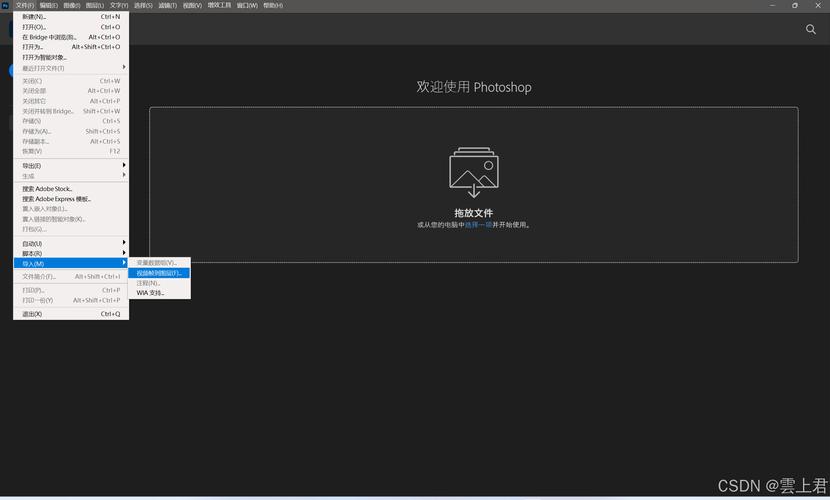
Task: Open the 编辑(E) menu
Action: (49, 5)
